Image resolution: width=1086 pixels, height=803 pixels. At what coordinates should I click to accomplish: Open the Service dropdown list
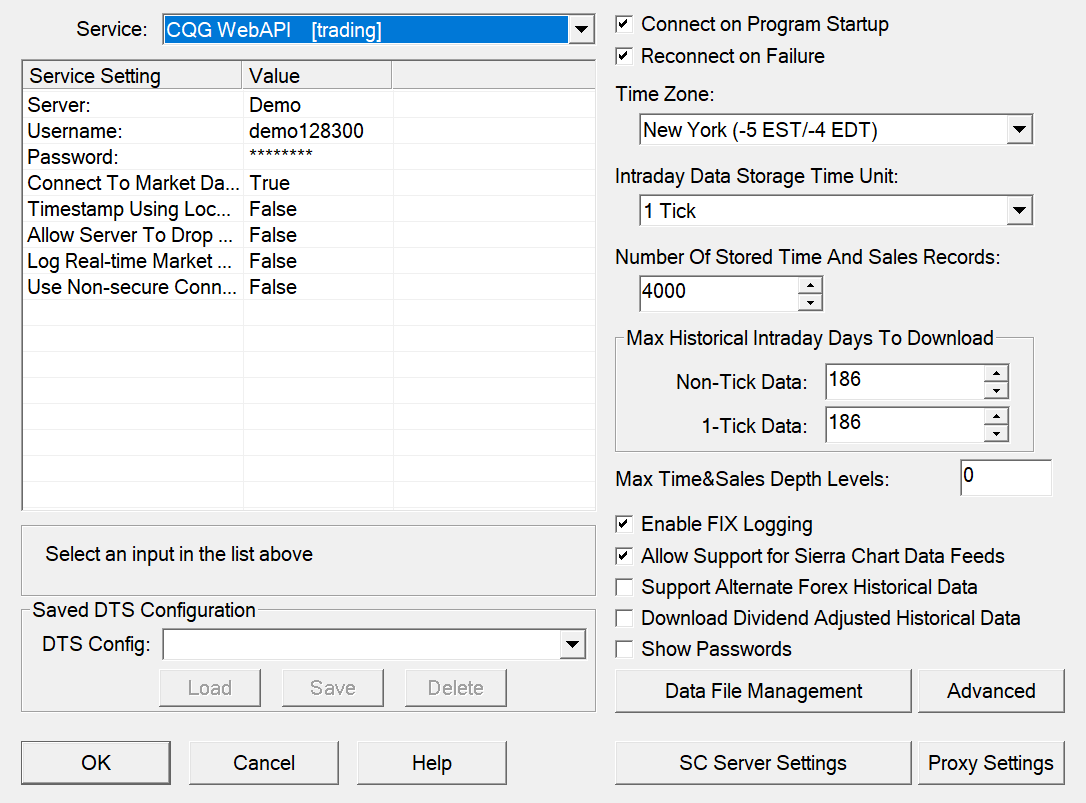[581, 30]
